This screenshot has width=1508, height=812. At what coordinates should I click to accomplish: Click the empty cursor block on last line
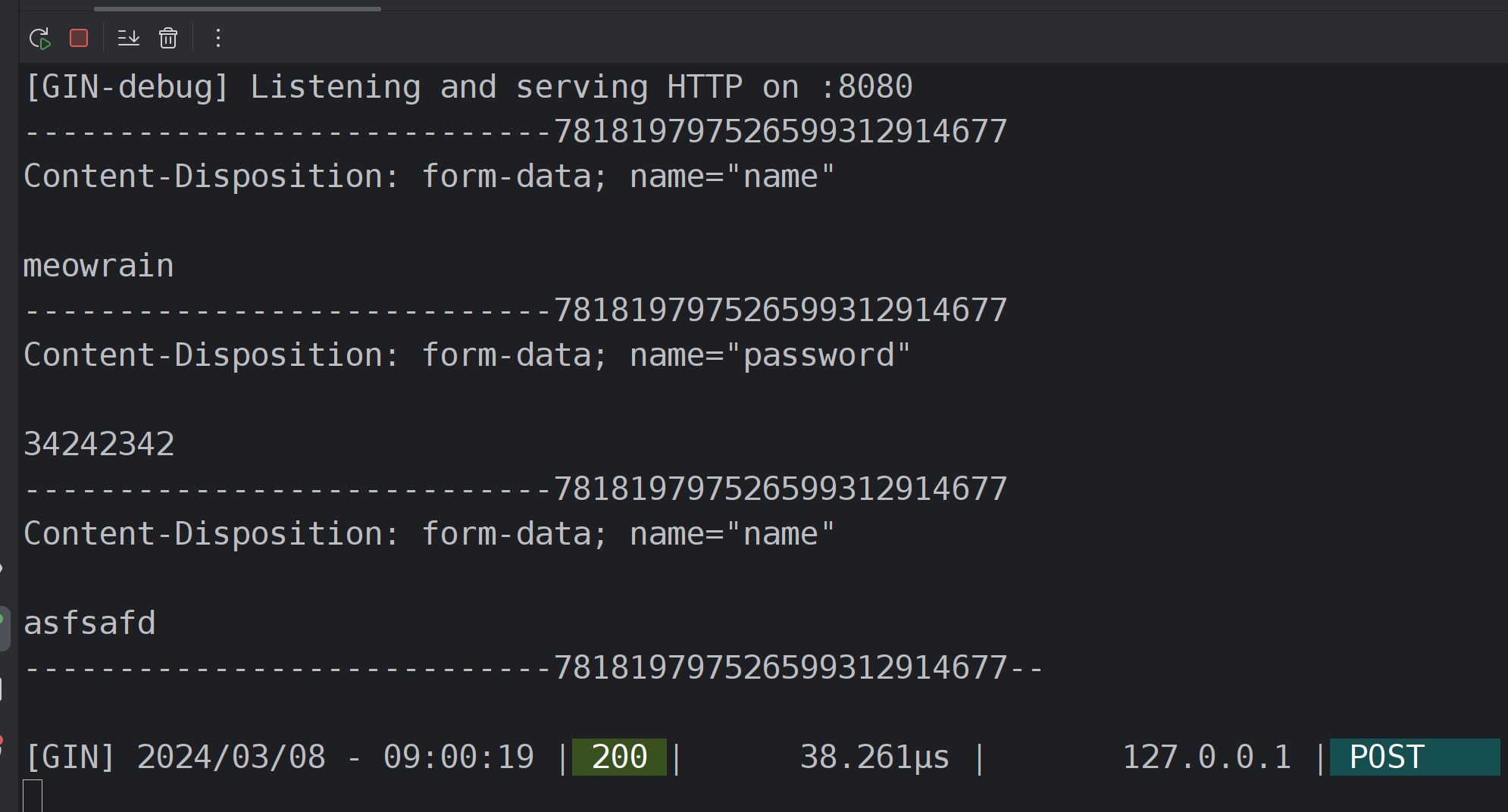33,795
